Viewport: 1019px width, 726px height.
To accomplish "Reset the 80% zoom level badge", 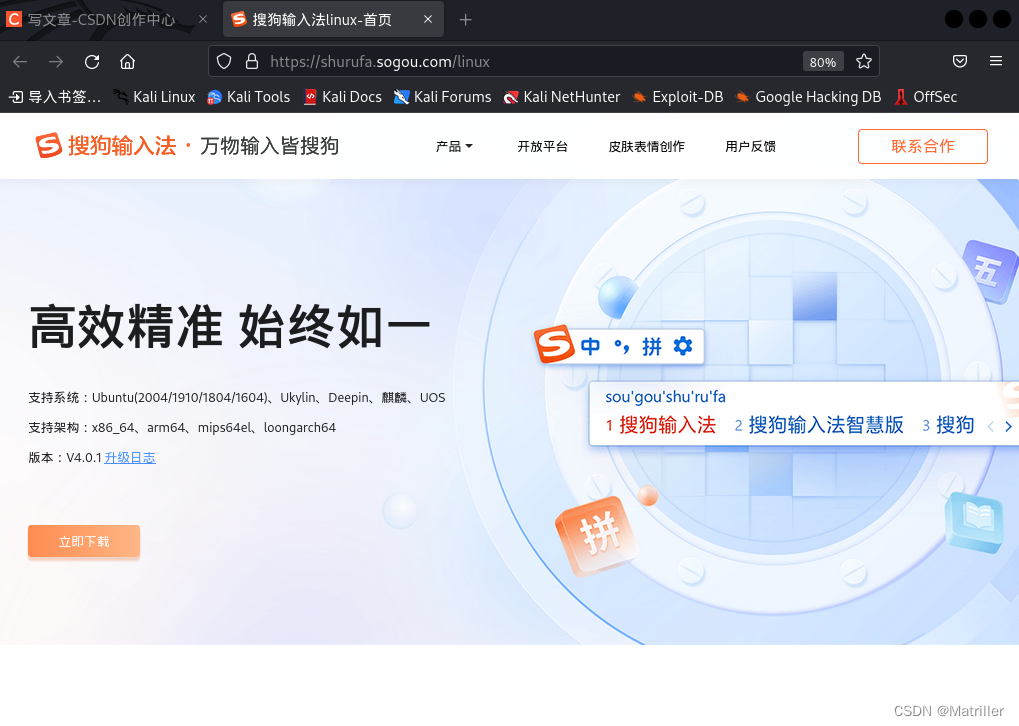I will pos(823,62).
